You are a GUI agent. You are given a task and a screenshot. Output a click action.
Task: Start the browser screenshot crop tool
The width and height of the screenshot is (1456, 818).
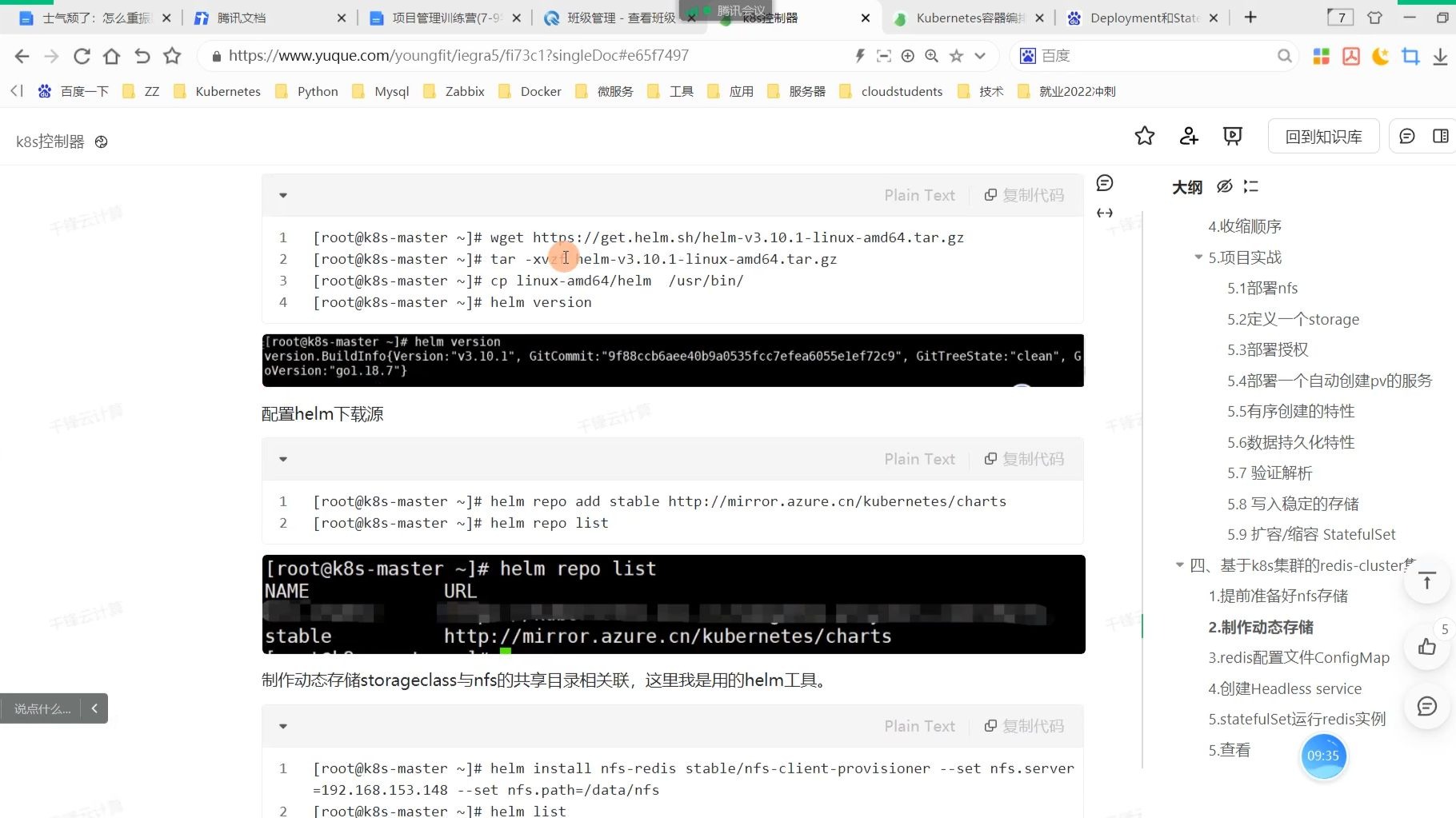click(x=1410, y=56)
